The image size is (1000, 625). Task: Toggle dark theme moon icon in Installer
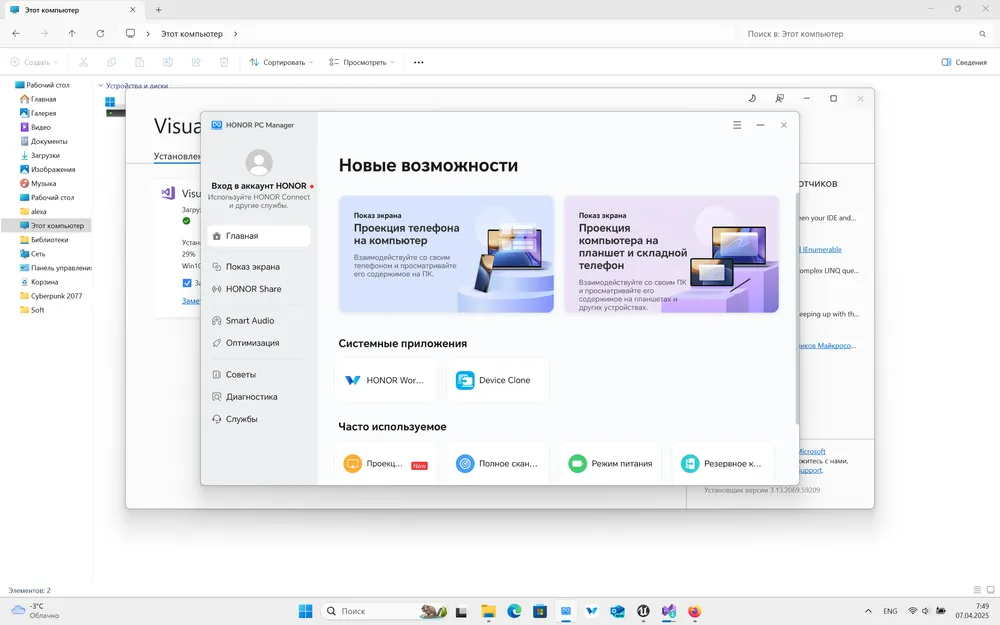752,98
